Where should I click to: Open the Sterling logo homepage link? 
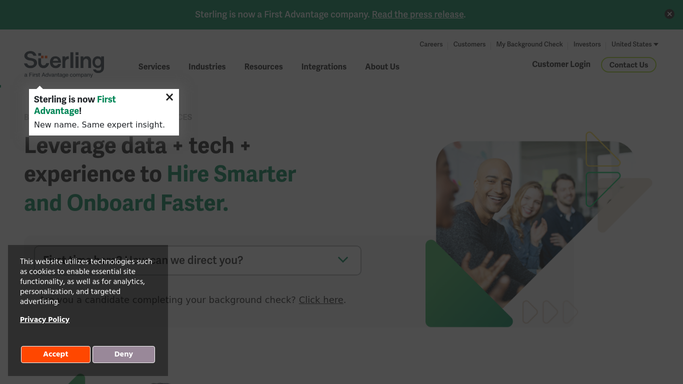[x=64, y=64]
